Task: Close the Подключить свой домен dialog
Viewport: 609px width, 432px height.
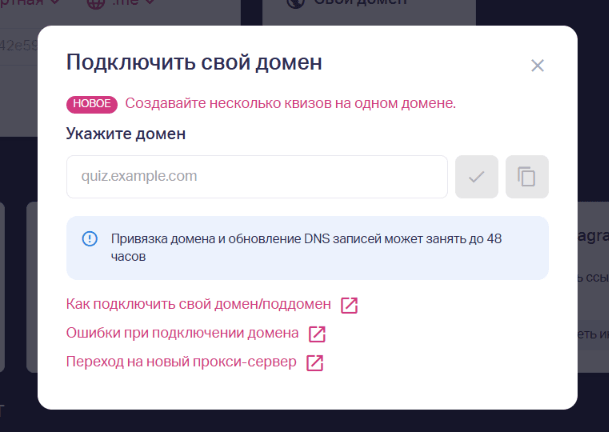Action: [538, 66]
